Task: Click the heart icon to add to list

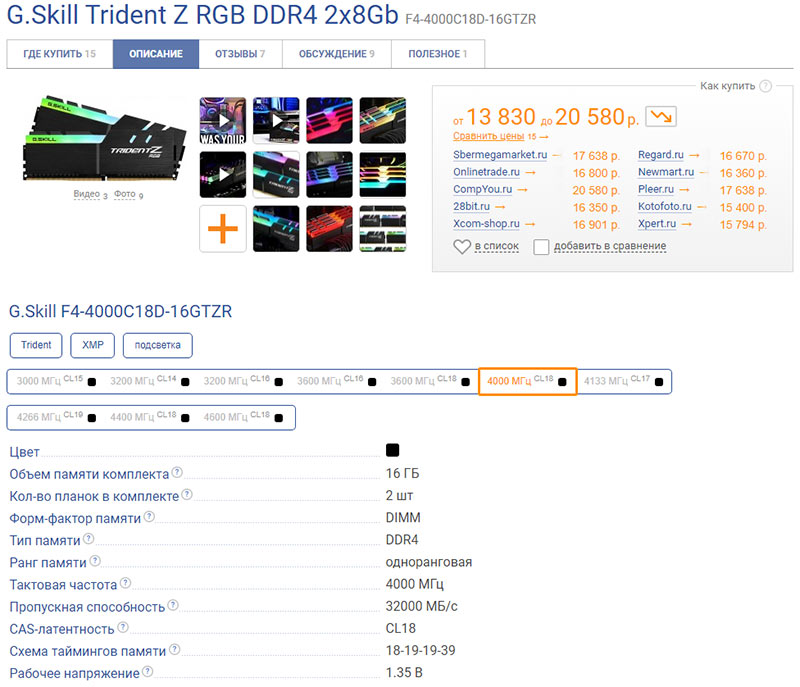Action: [462, 247]
